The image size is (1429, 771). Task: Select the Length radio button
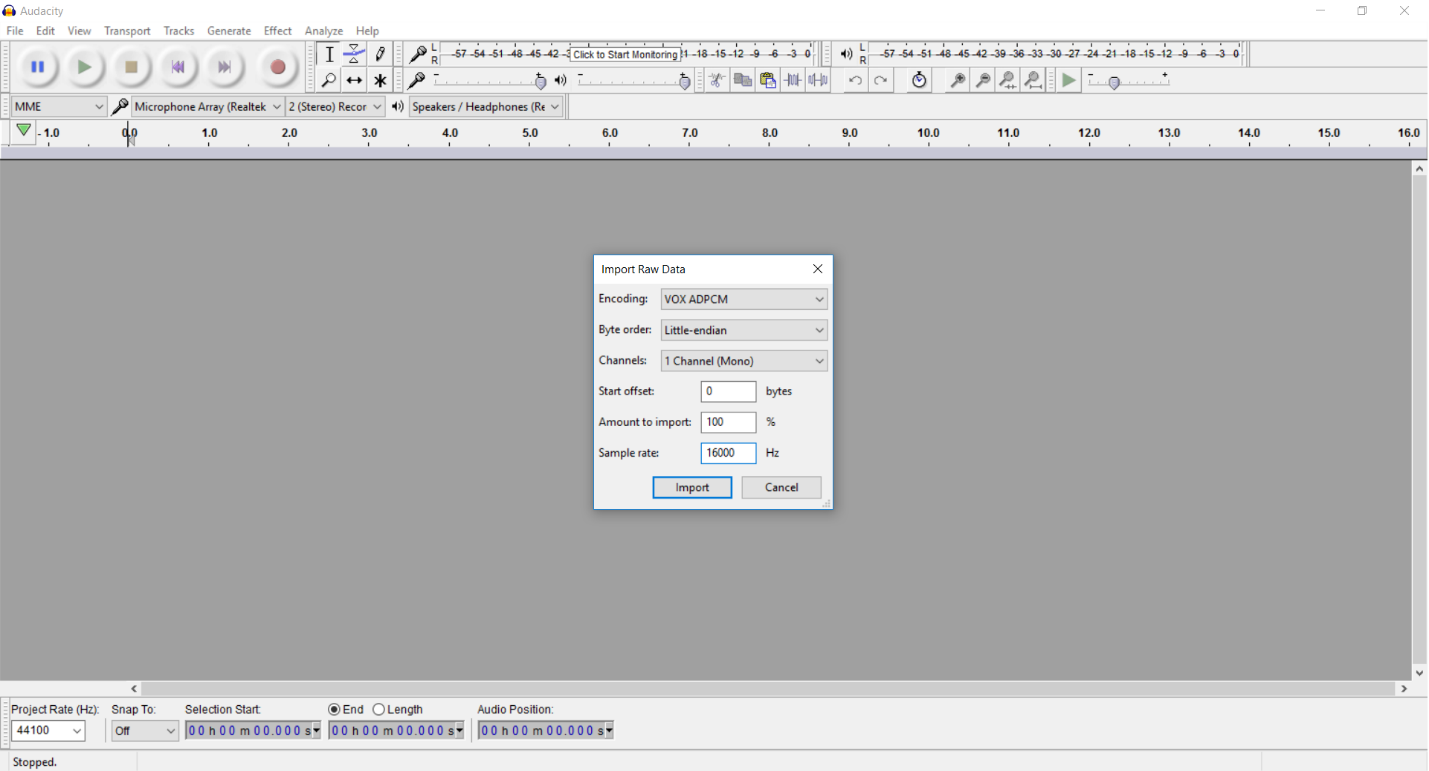coord(379,710)
